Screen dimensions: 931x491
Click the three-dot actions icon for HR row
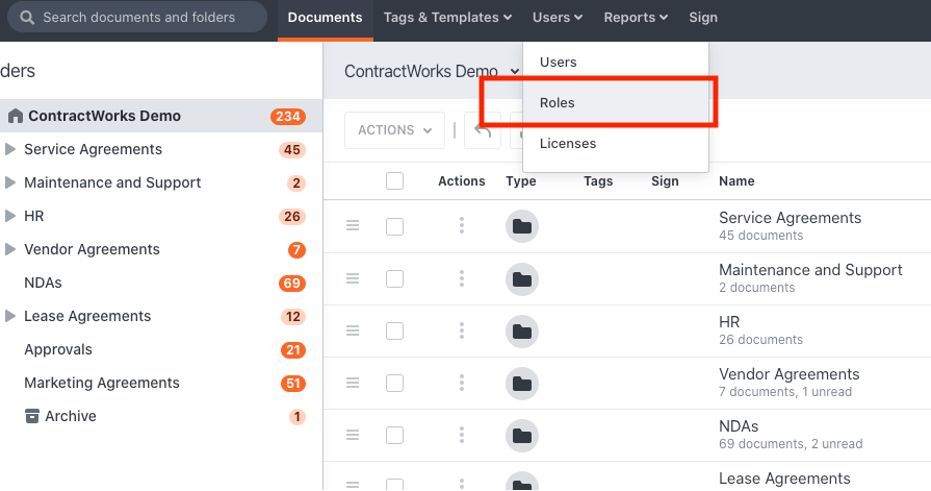point(461,331)
